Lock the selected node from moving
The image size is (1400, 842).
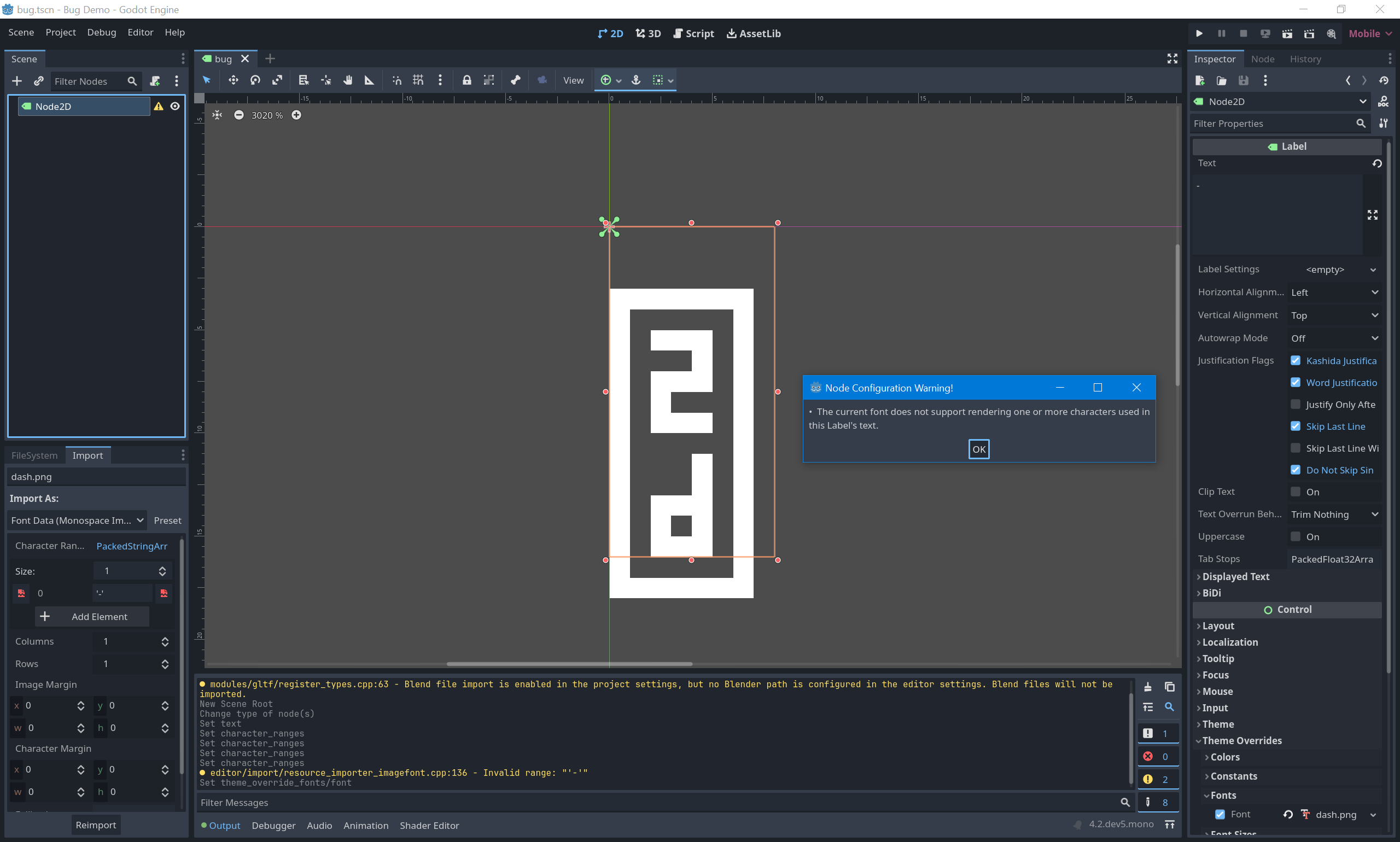(x=466, y=80)
